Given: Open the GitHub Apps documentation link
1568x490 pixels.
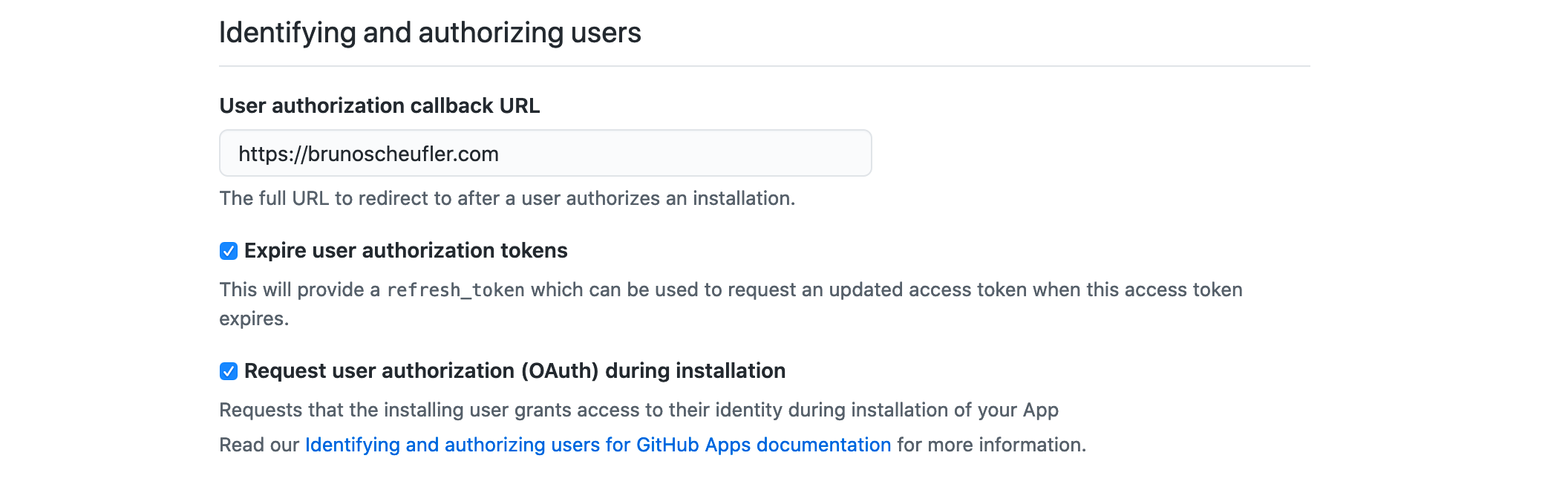Looking at the screenshot, I should tap(598, 445).
